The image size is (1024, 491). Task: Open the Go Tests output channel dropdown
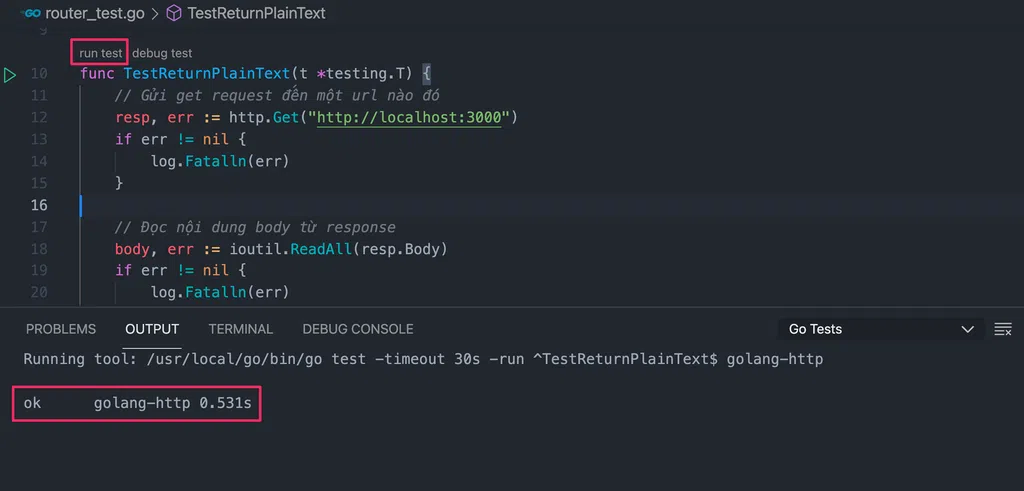click(881, 329)
